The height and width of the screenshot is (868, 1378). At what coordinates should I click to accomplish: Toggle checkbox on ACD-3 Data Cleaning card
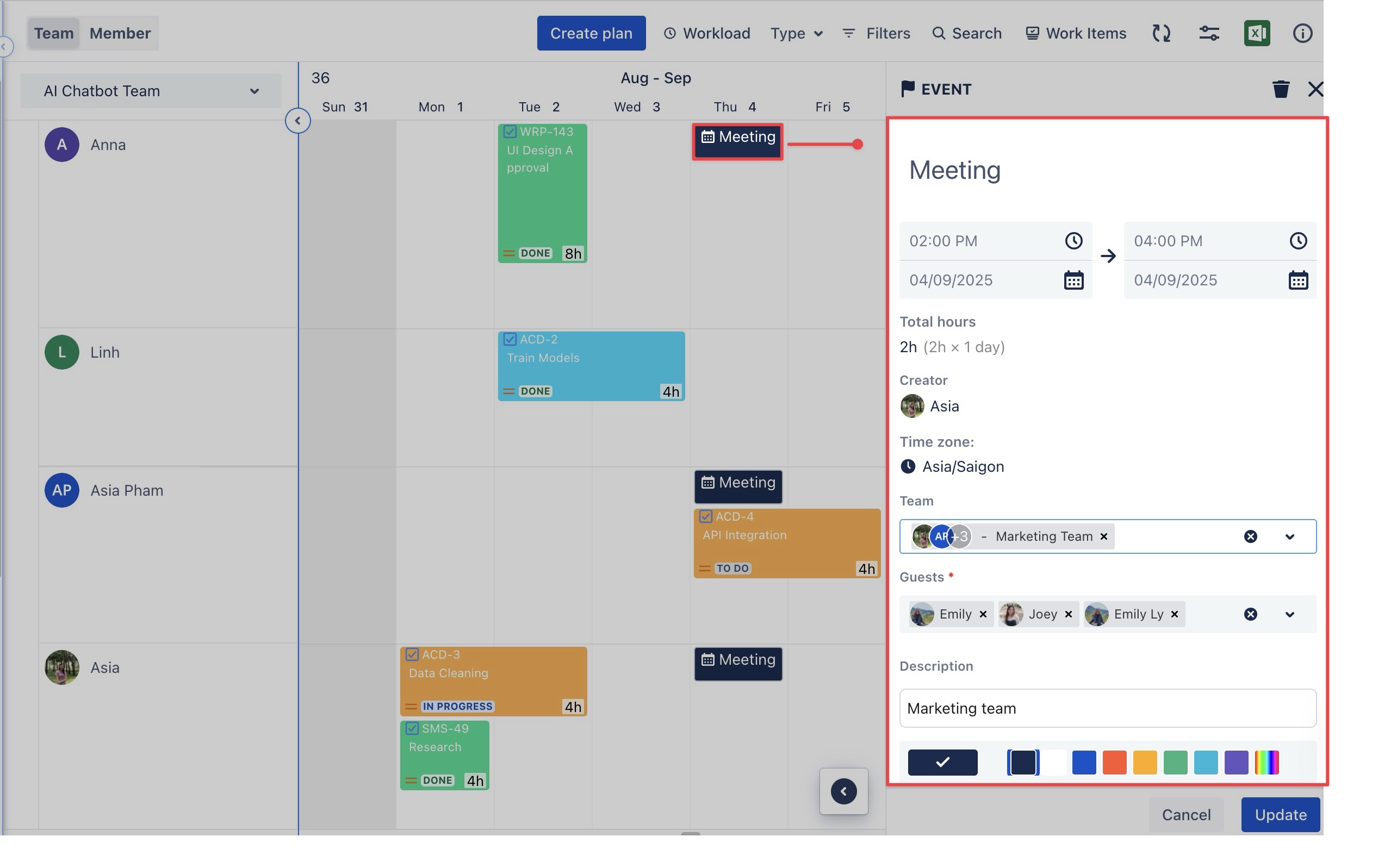[x=412, y=655]
